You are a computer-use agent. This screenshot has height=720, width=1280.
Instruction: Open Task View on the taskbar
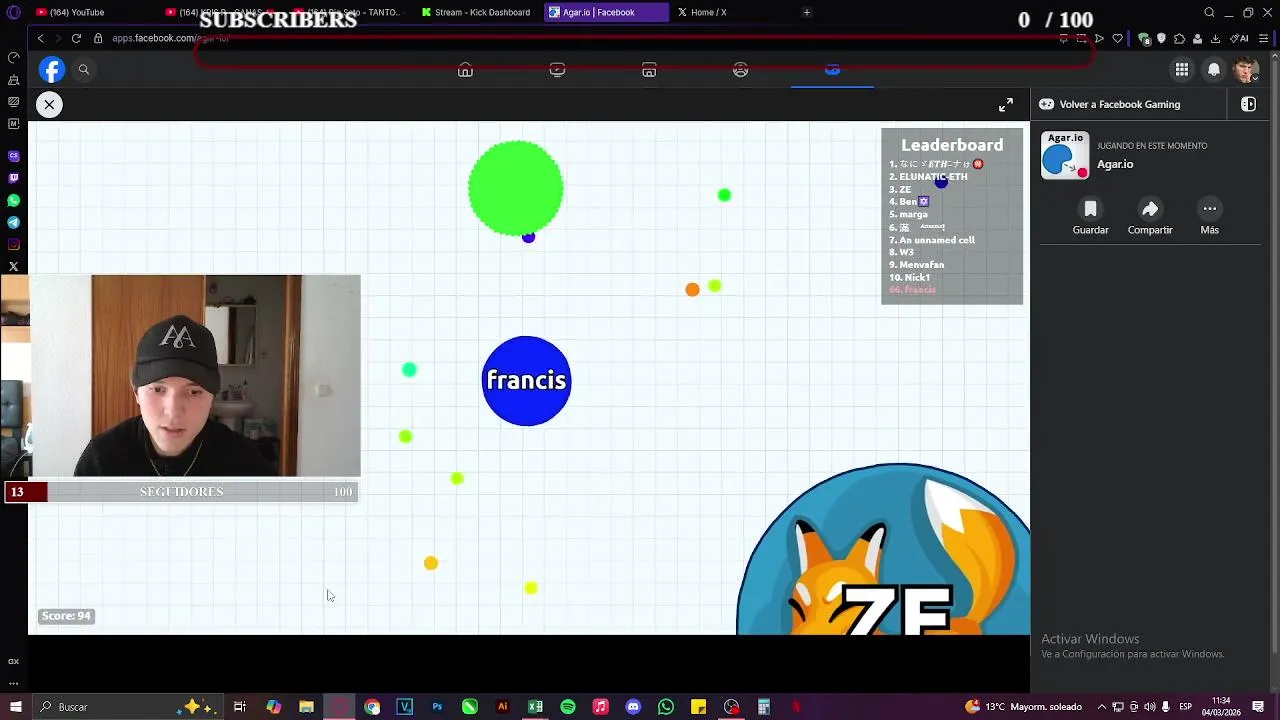click(240, 707)
